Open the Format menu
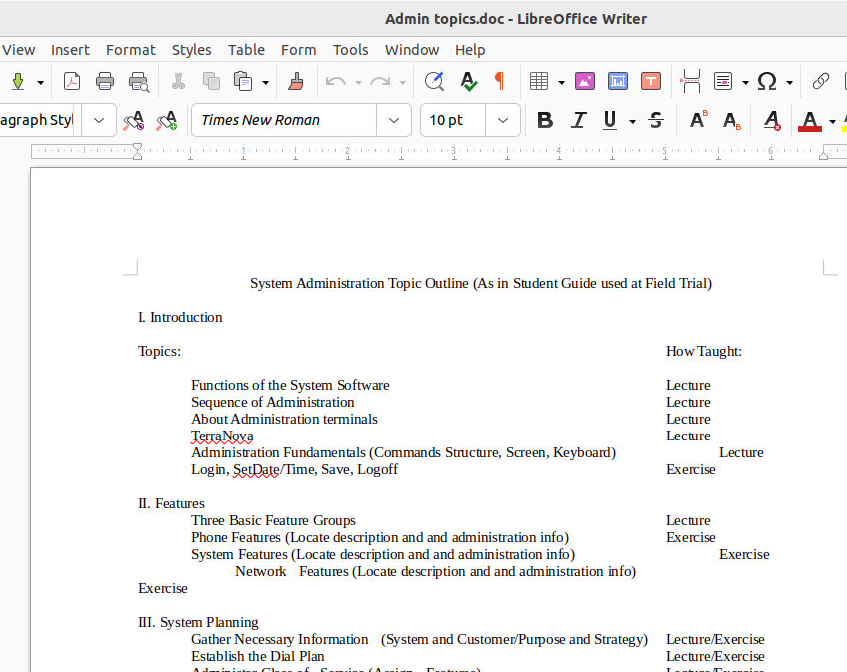847x672 pixels. point(131,49)
